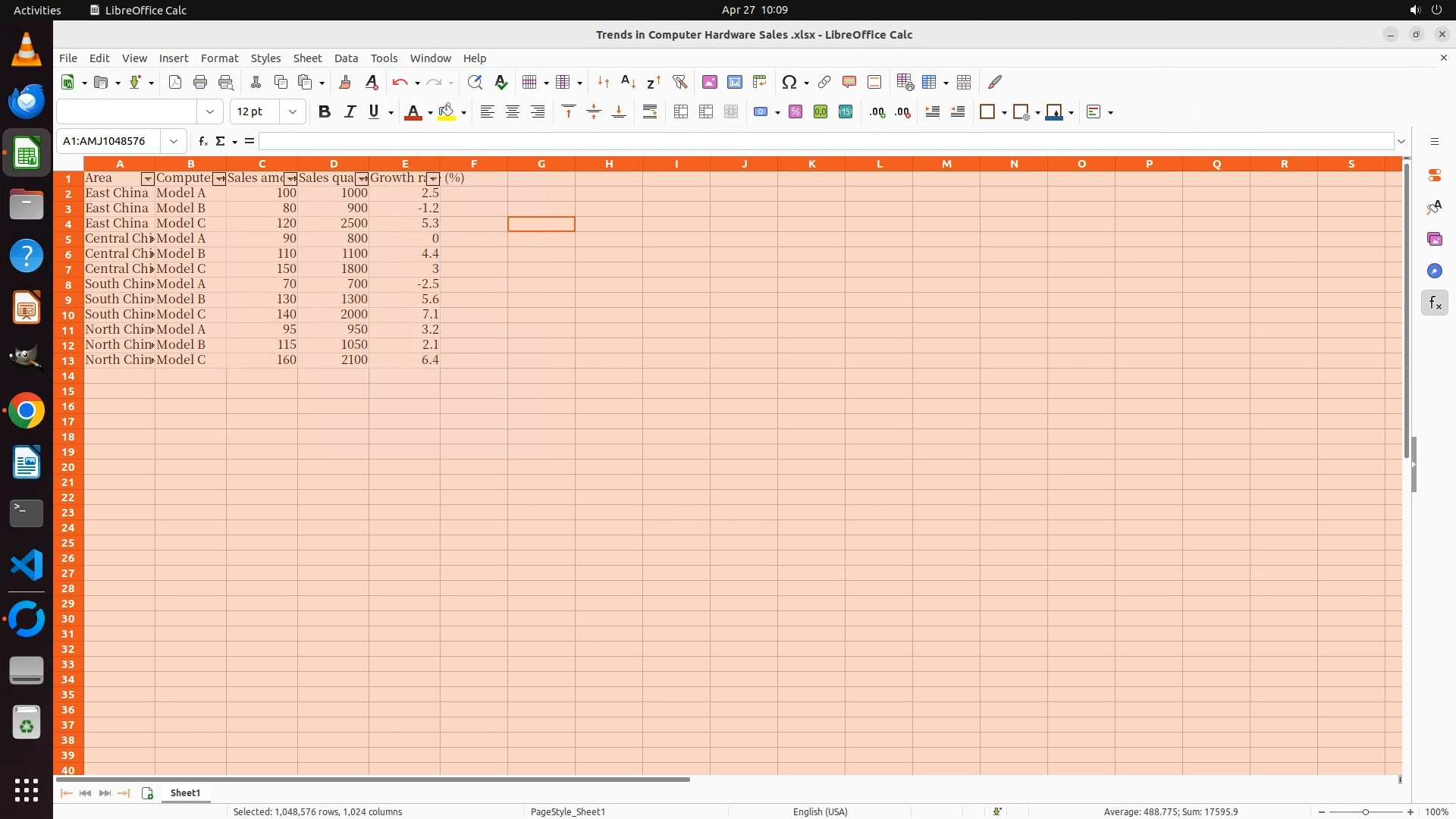Click the Format as Percent icon
Viewport: 1456px width, 819px height.
(x=795, y=112)
